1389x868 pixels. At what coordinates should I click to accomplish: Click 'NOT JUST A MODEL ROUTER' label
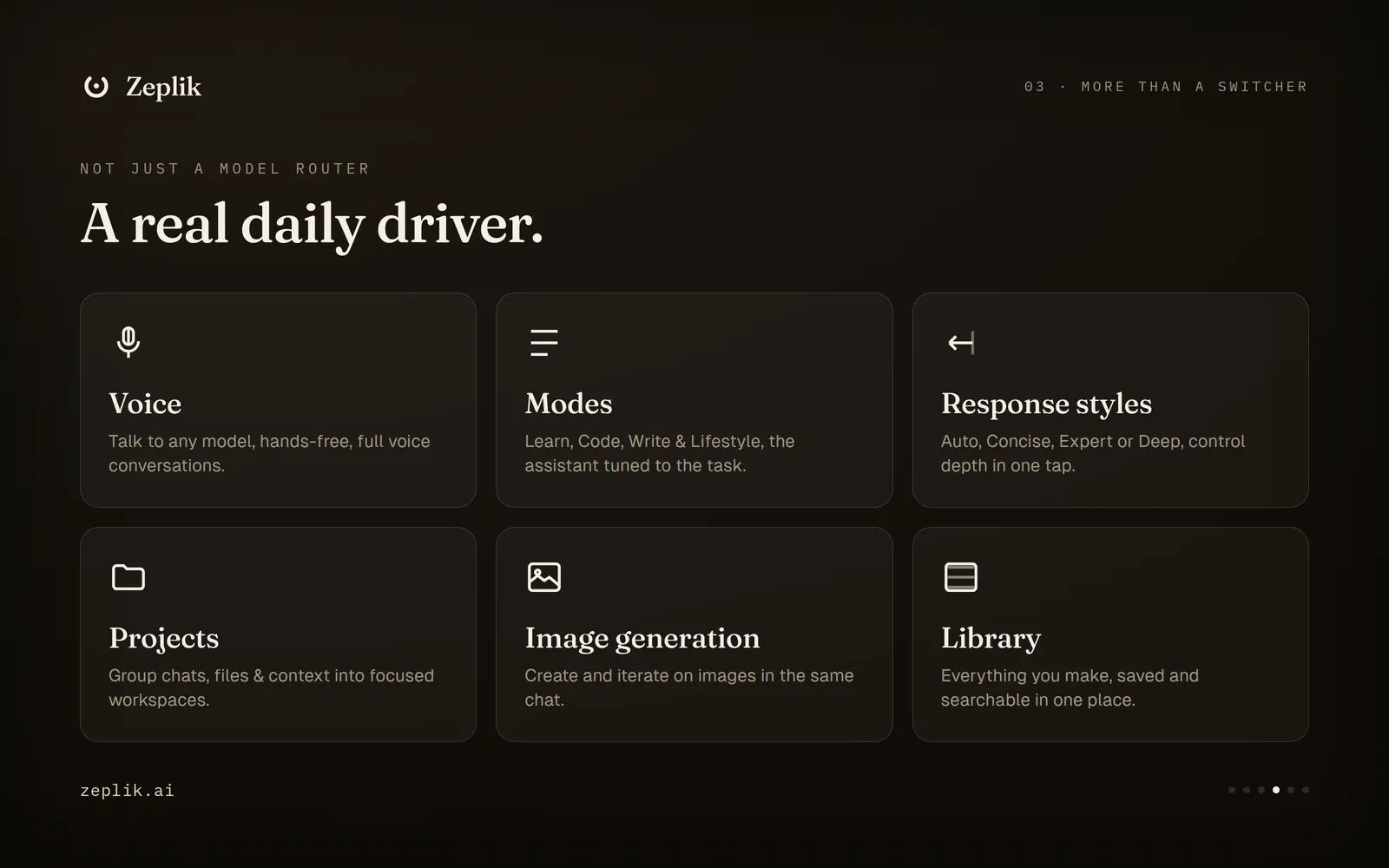tap(225, 168)
